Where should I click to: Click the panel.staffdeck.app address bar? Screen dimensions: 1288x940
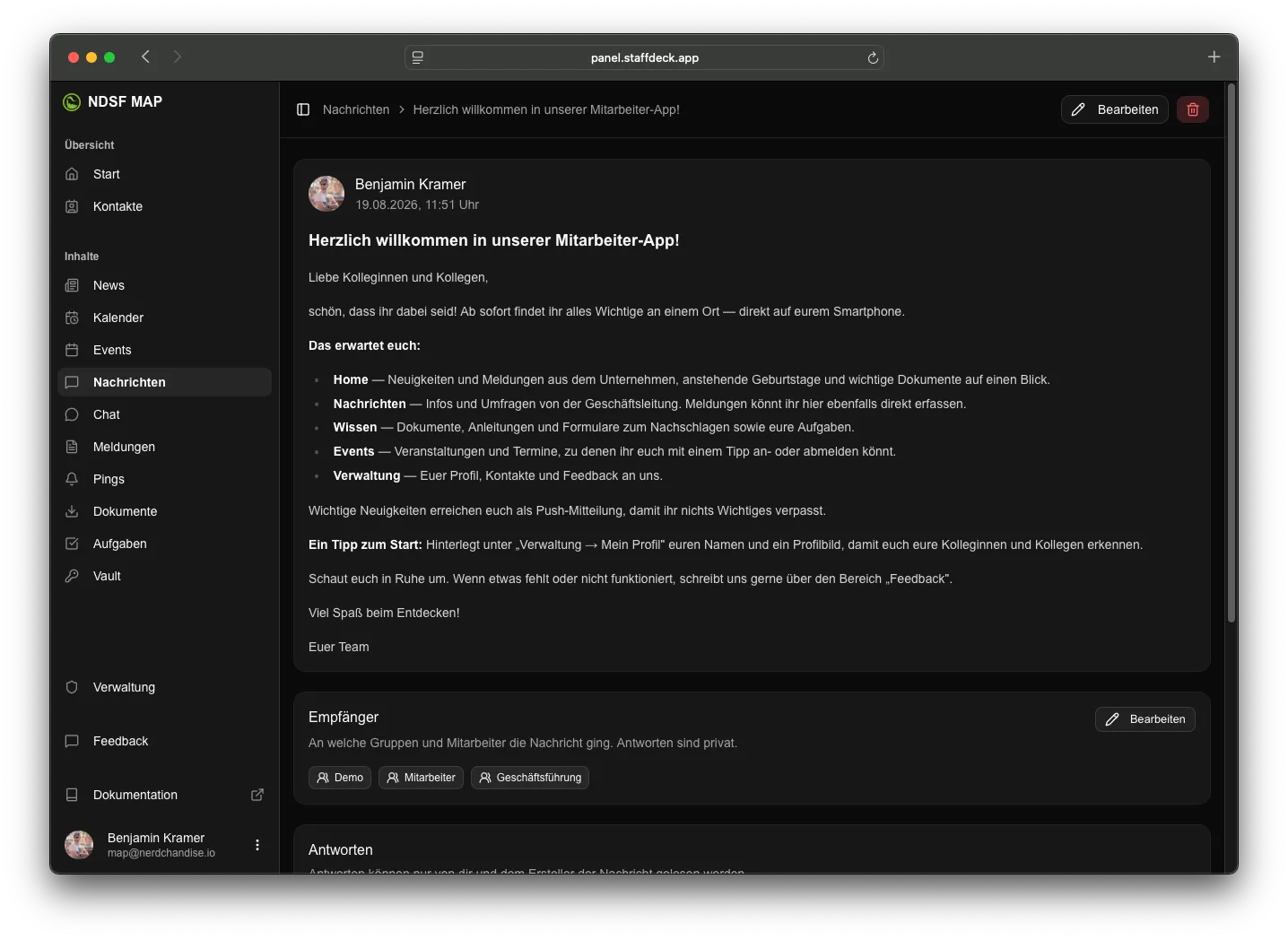(x=644, y=57)
